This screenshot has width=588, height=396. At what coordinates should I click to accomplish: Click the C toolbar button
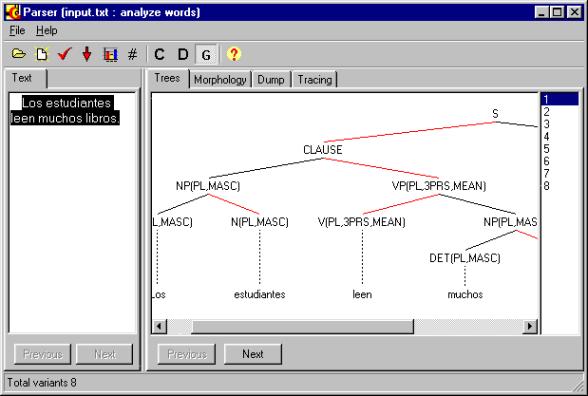[x=159, y=55]
